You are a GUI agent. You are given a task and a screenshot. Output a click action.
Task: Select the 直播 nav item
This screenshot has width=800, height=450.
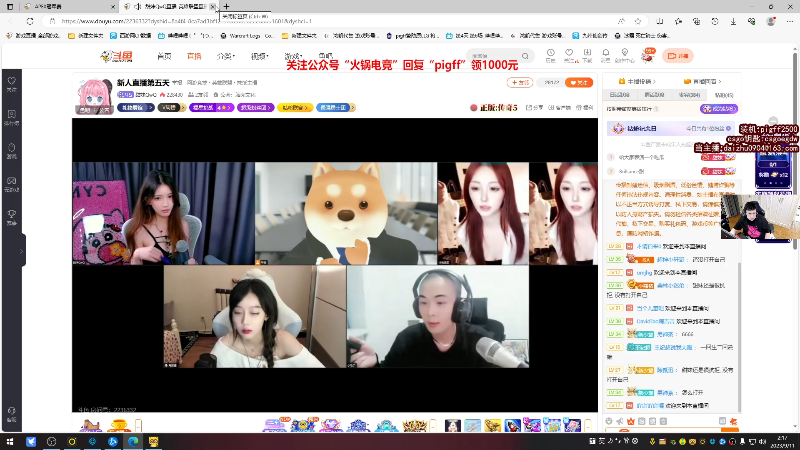[x=194, y=56]
